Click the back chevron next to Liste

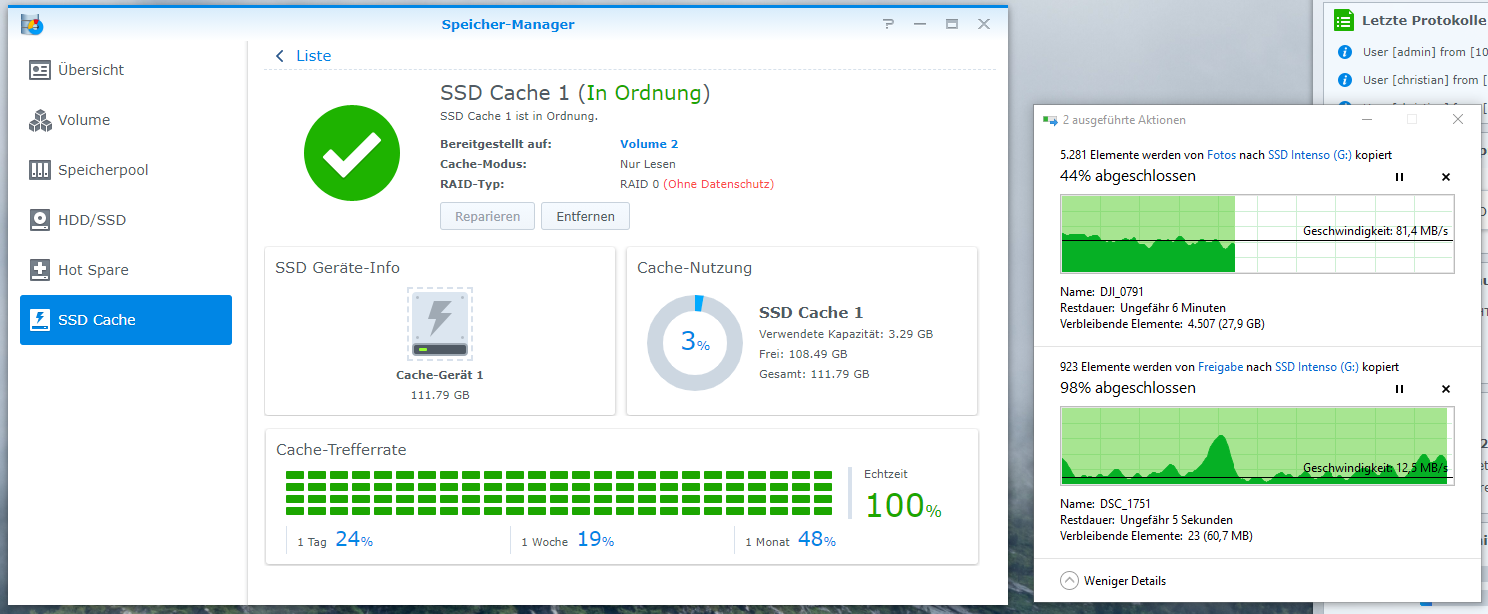click(x=279, y=56)
